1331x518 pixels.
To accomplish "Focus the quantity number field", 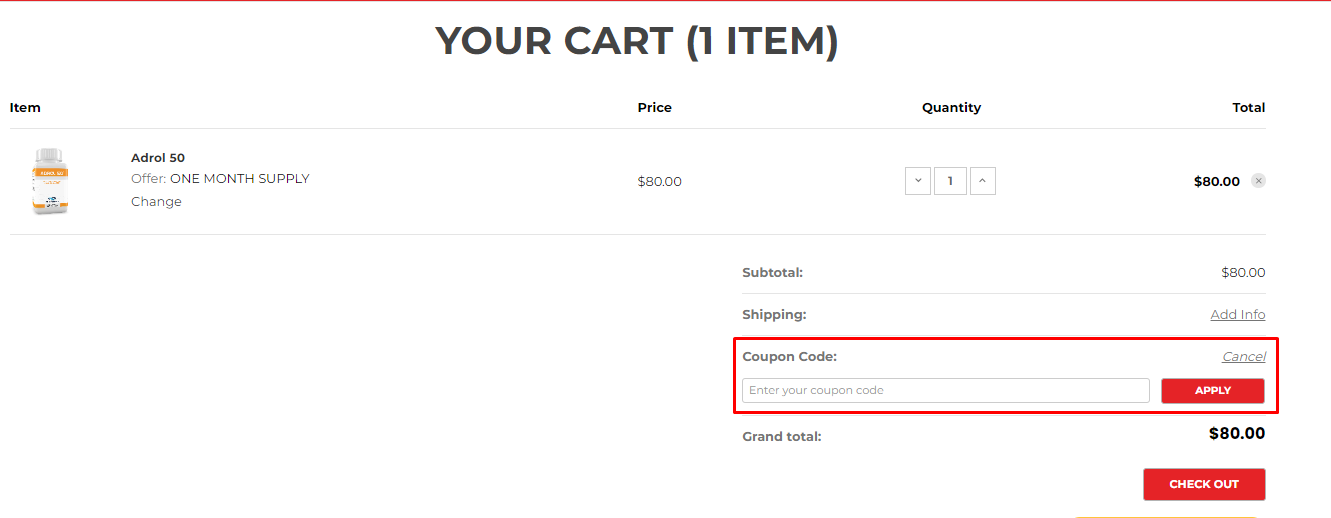I will click(x=950, y=181).
